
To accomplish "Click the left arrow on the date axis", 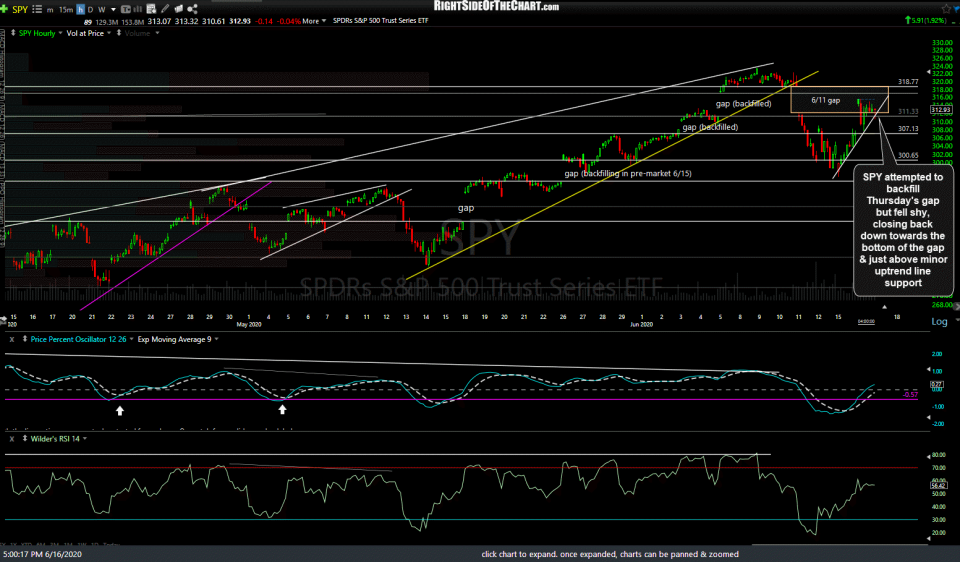I will pyautogui.click(x=3, y=320).
